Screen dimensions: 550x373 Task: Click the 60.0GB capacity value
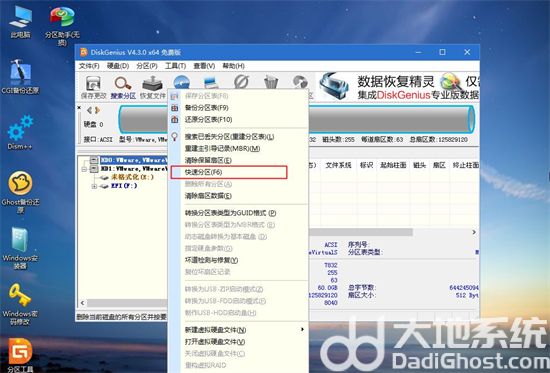[x=327, y=288]
